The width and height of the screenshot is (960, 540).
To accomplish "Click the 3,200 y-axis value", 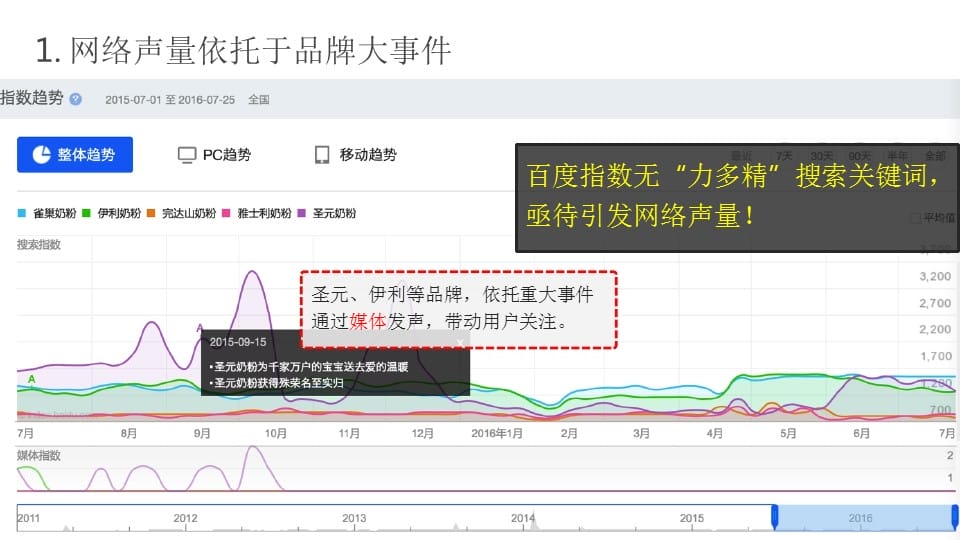I will point(935,277).
